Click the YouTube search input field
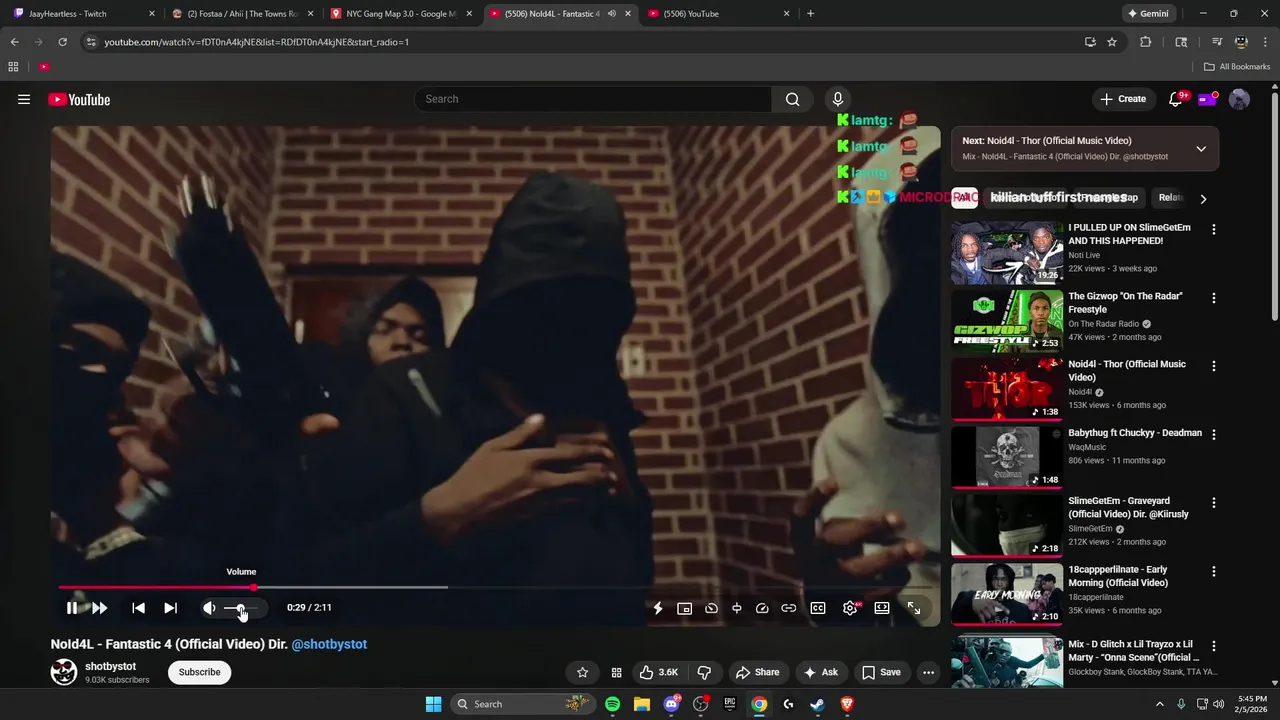Viewport: 1280px width, 720px height. point(593,99)
